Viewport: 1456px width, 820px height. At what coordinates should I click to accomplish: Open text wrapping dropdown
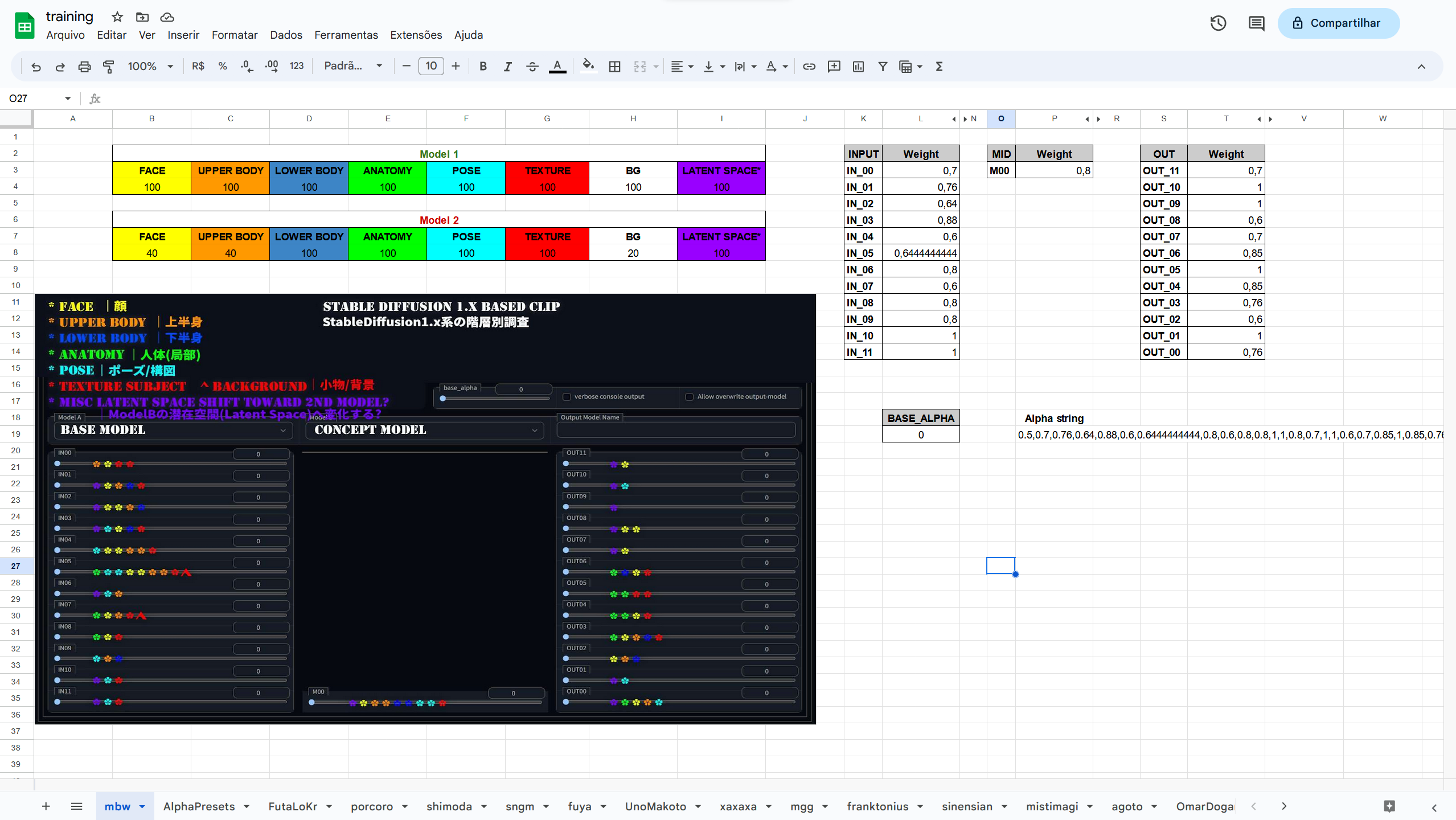click(745, 67)
